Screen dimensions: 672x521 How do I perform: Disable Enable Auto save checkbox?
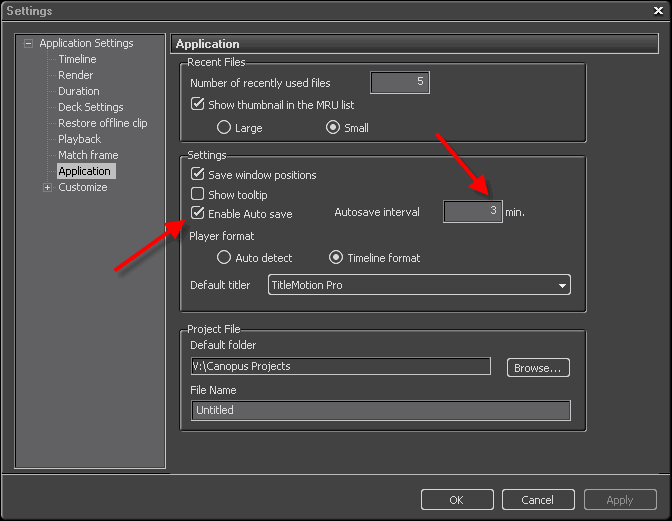[x=197, y=213]
